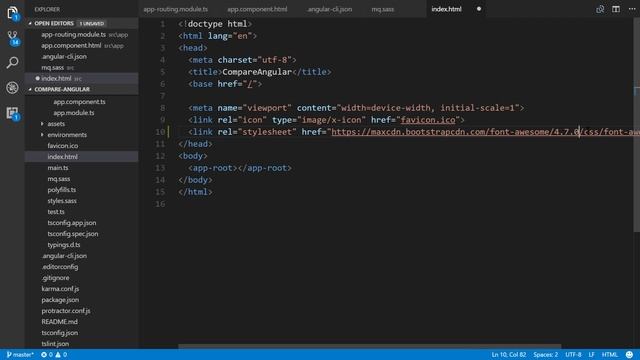This screenshot has width=640, height=360.
Task: Open tsconfig.json in file tree
Action: tap(60, 333)
